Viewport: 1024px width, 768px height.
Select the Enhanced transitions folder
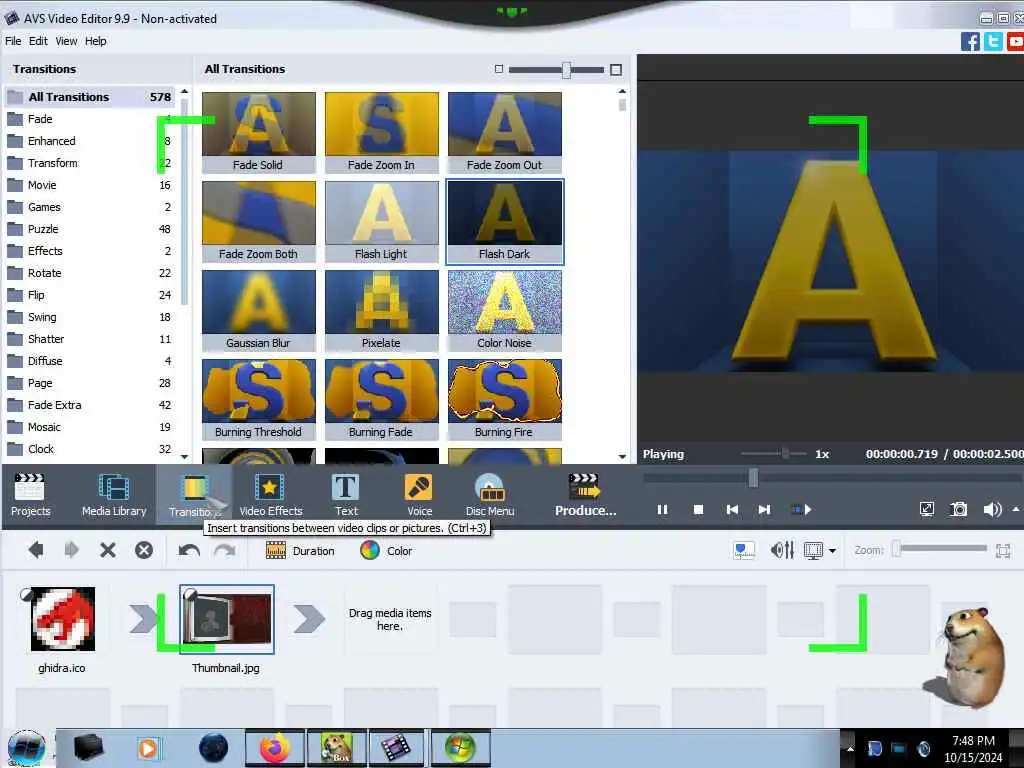click(x=90, y=141)
